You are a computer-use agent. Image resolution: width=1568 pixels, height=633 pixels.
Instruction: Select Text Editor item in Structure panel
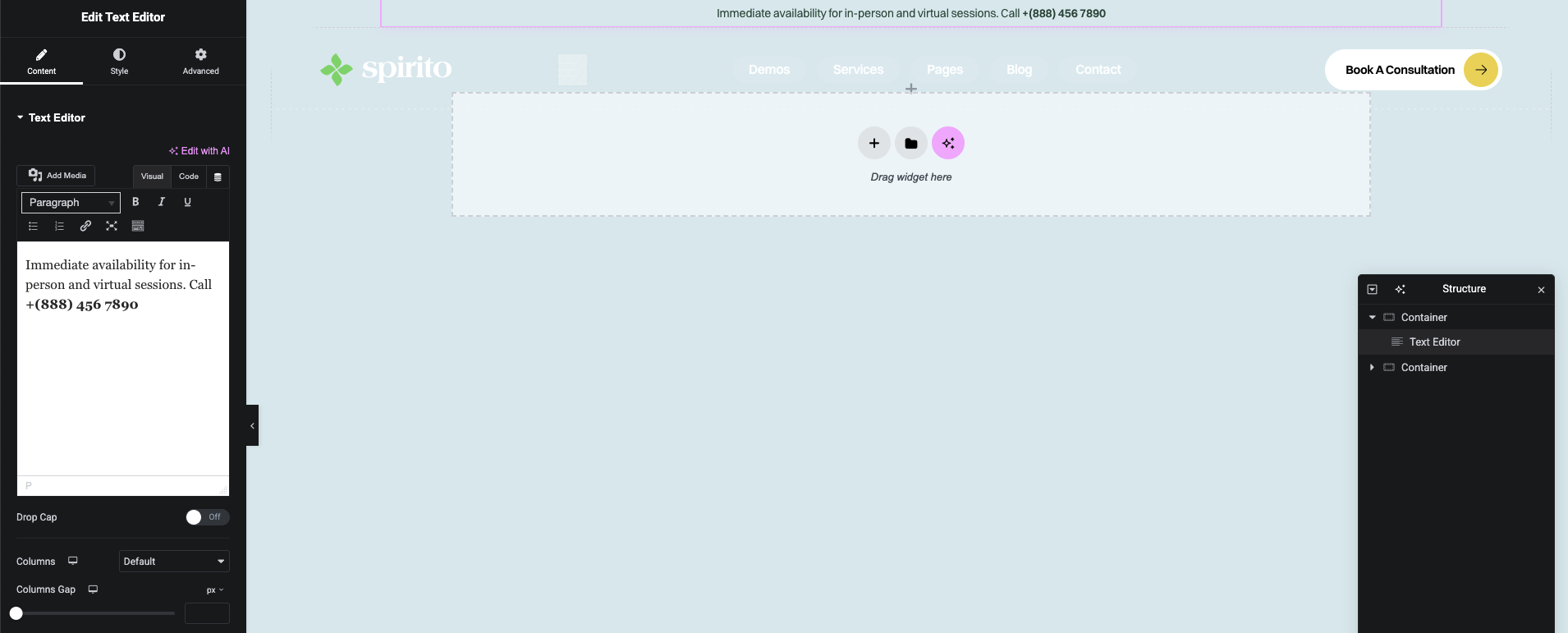(1434, 342)
